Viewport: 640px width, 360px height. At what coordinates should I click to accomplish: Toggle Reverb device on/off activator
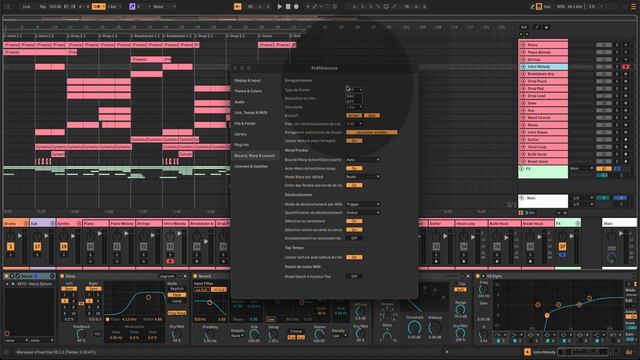pos(196,276)
